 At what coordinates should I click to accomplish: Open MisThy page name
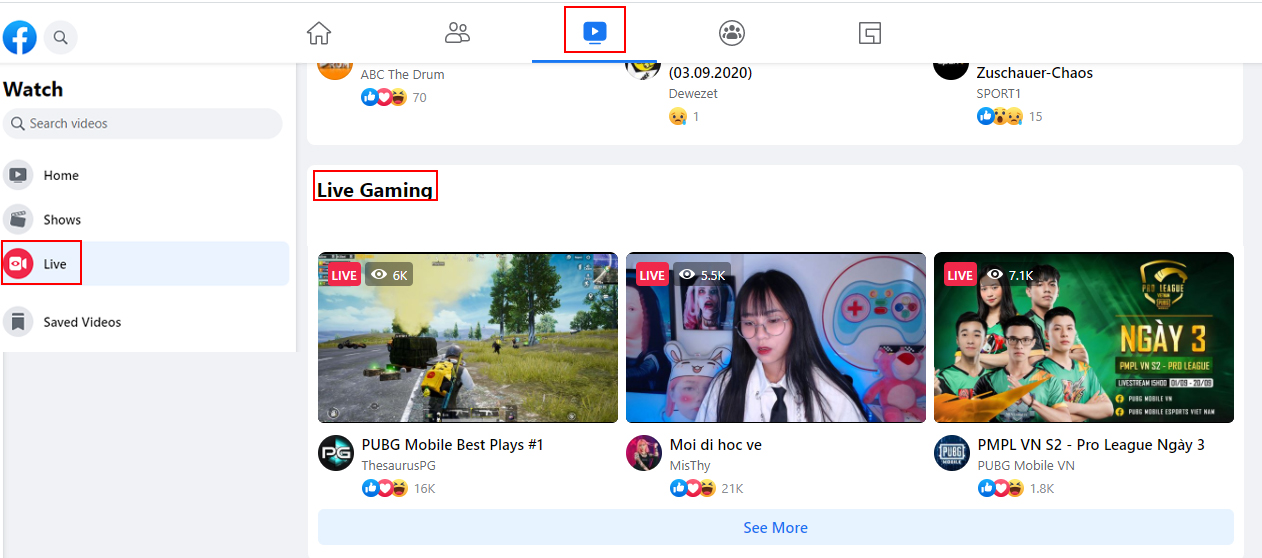690,466
